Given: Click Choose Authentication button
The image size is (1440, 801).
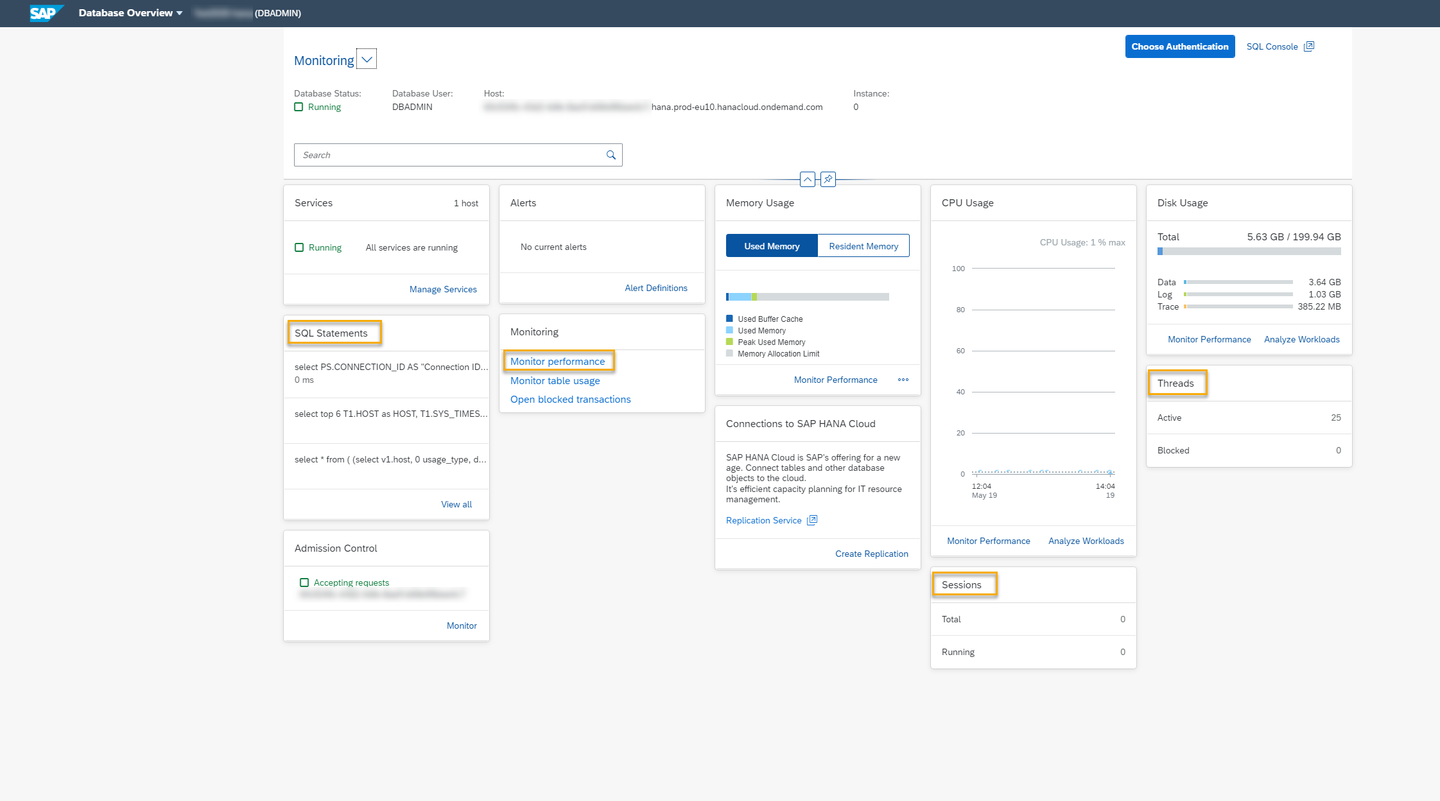Looking at the screenshot, I should tap(1180, 46).
